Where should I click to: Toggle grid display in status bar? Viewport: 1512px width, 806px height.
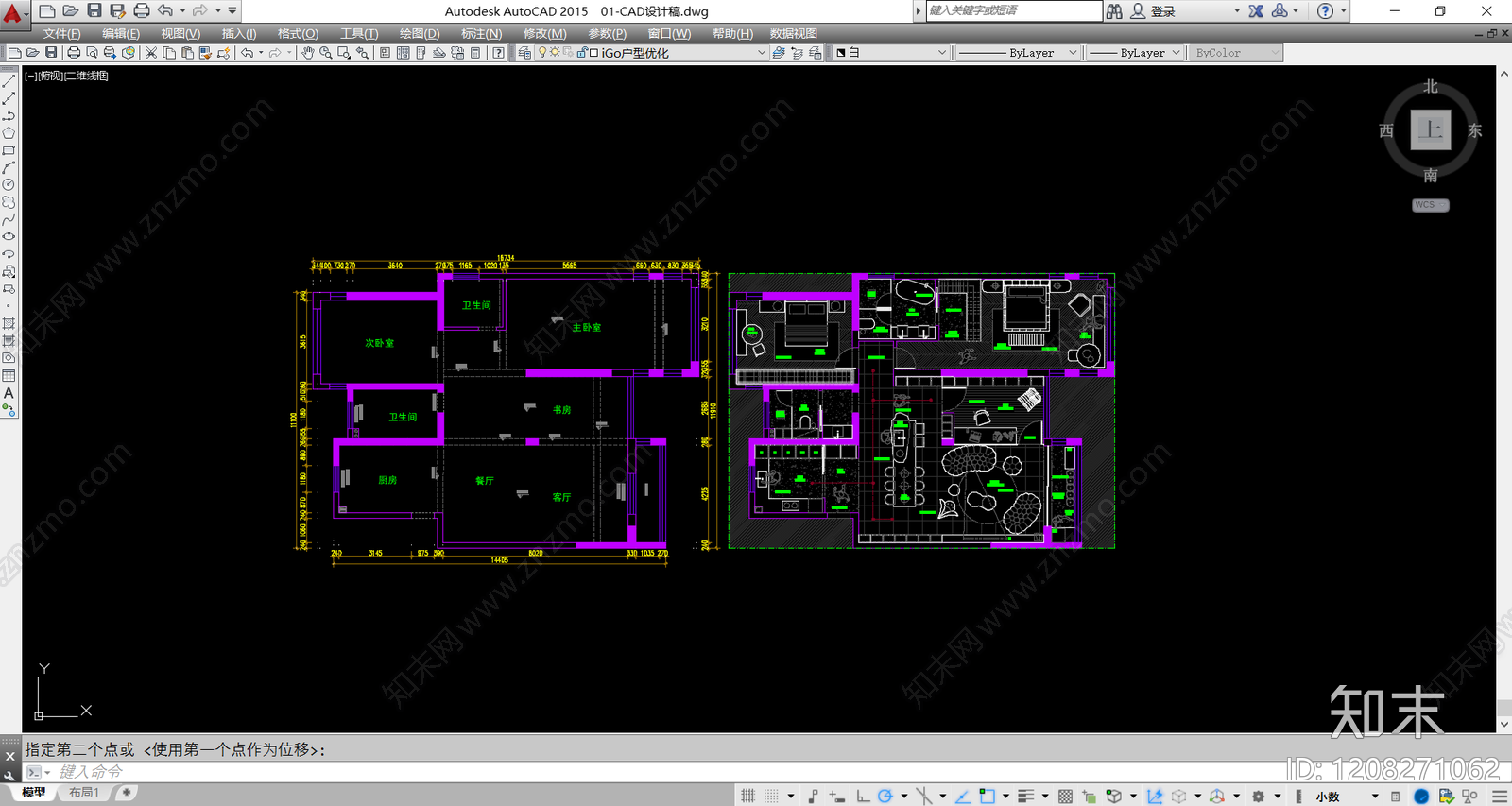(748, 797)
